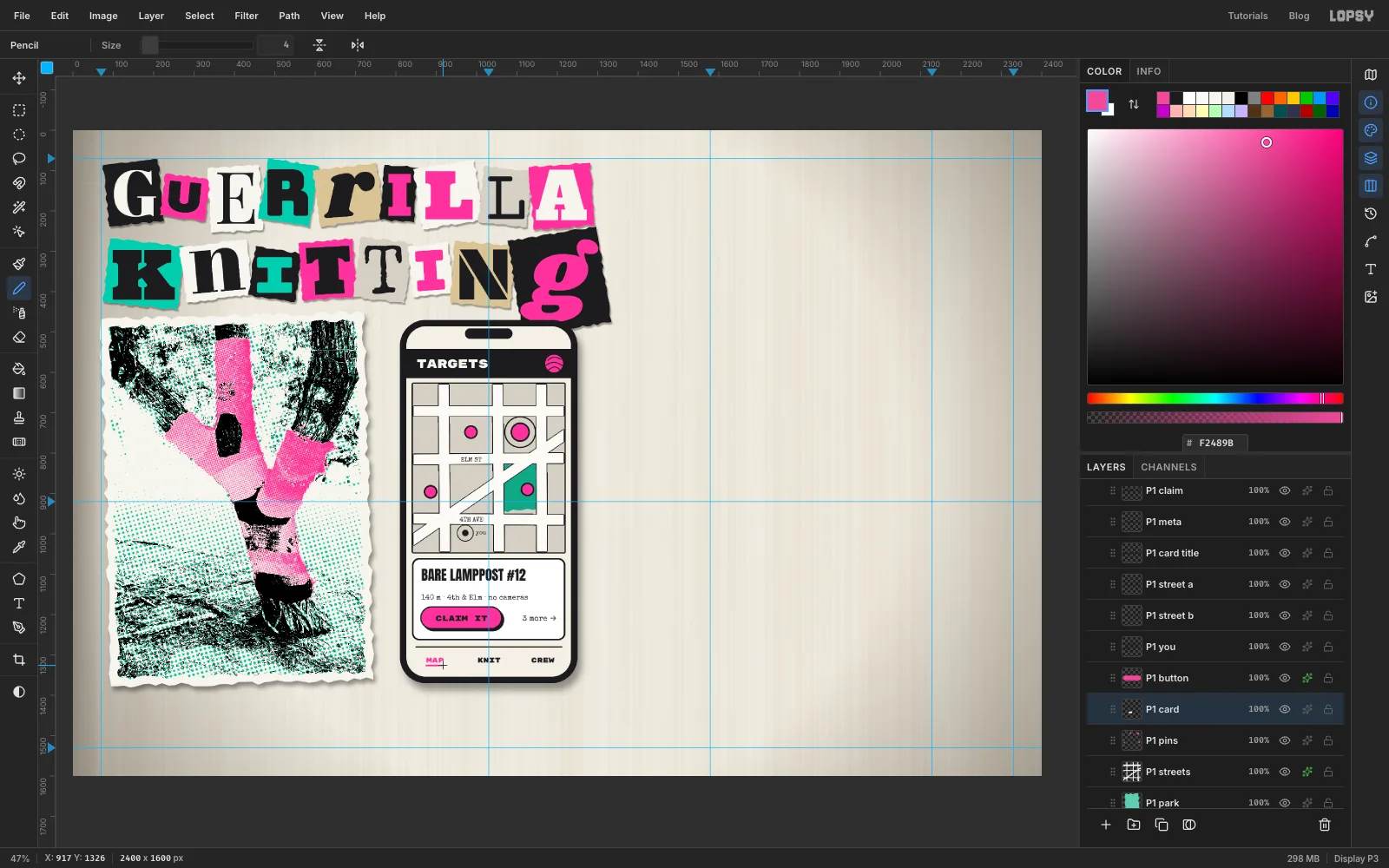Lock the P1 card layer
Image resolution: width=1389 pixels, height=868 pixels.
1328,709
